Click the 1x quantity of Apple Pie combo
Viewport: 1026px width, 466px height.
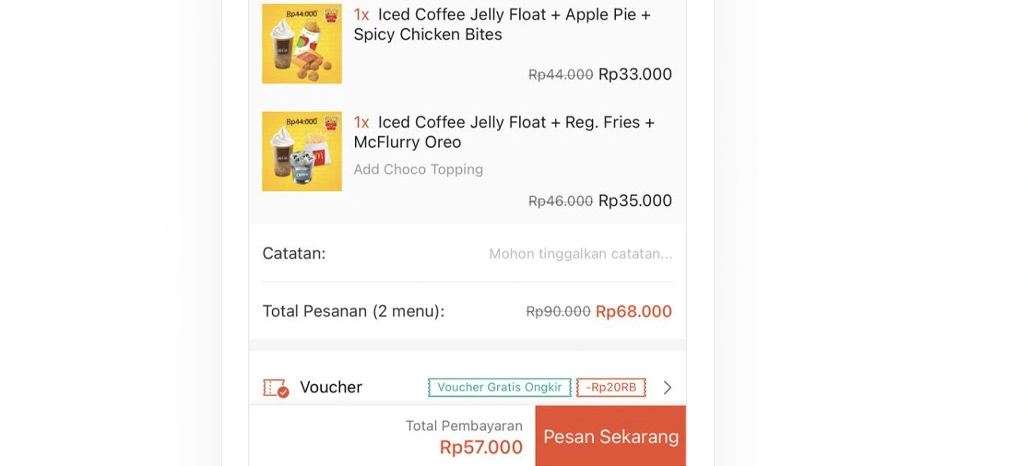pos(362,15)
